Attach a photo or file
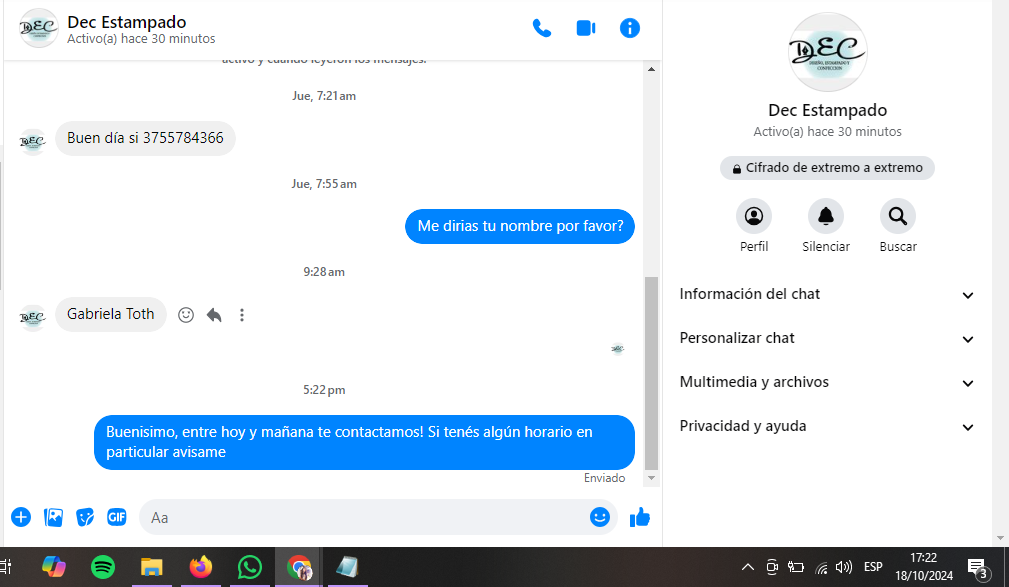Viewport: 1009px width, 587px height. (53, 517)
